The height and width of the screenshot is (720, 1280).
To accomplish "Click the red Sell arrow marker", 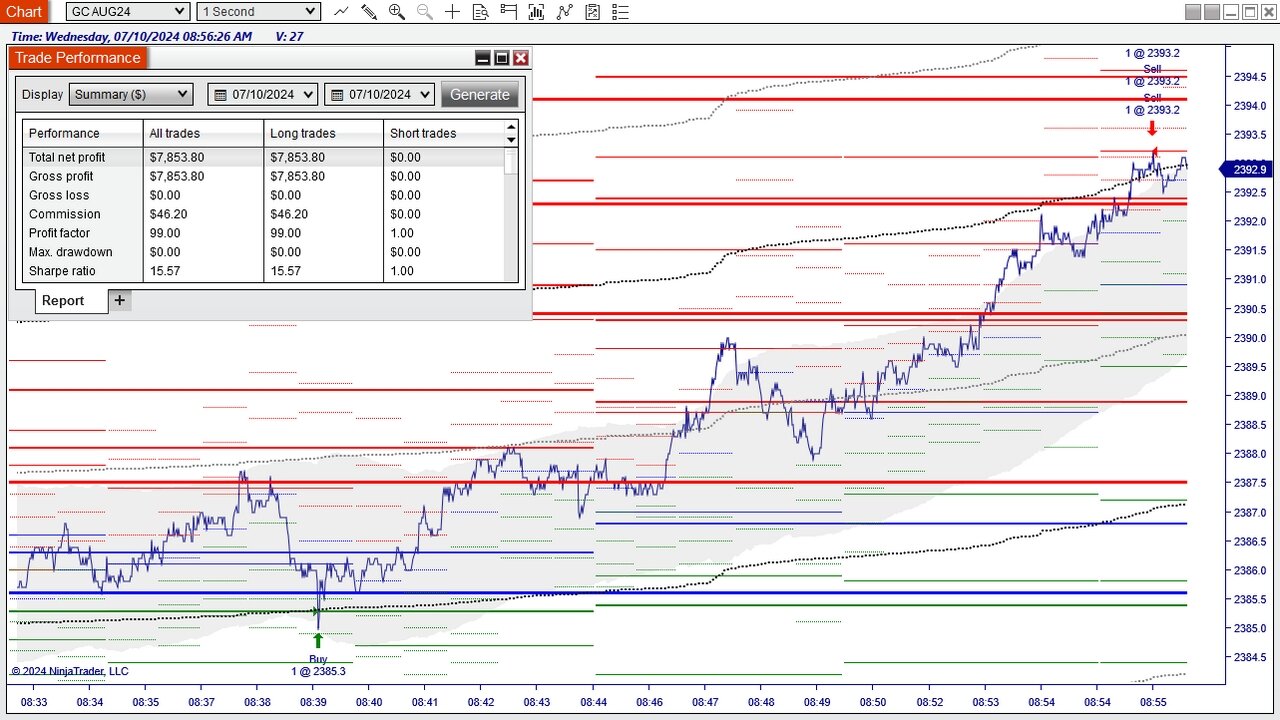I will 1152,128.
